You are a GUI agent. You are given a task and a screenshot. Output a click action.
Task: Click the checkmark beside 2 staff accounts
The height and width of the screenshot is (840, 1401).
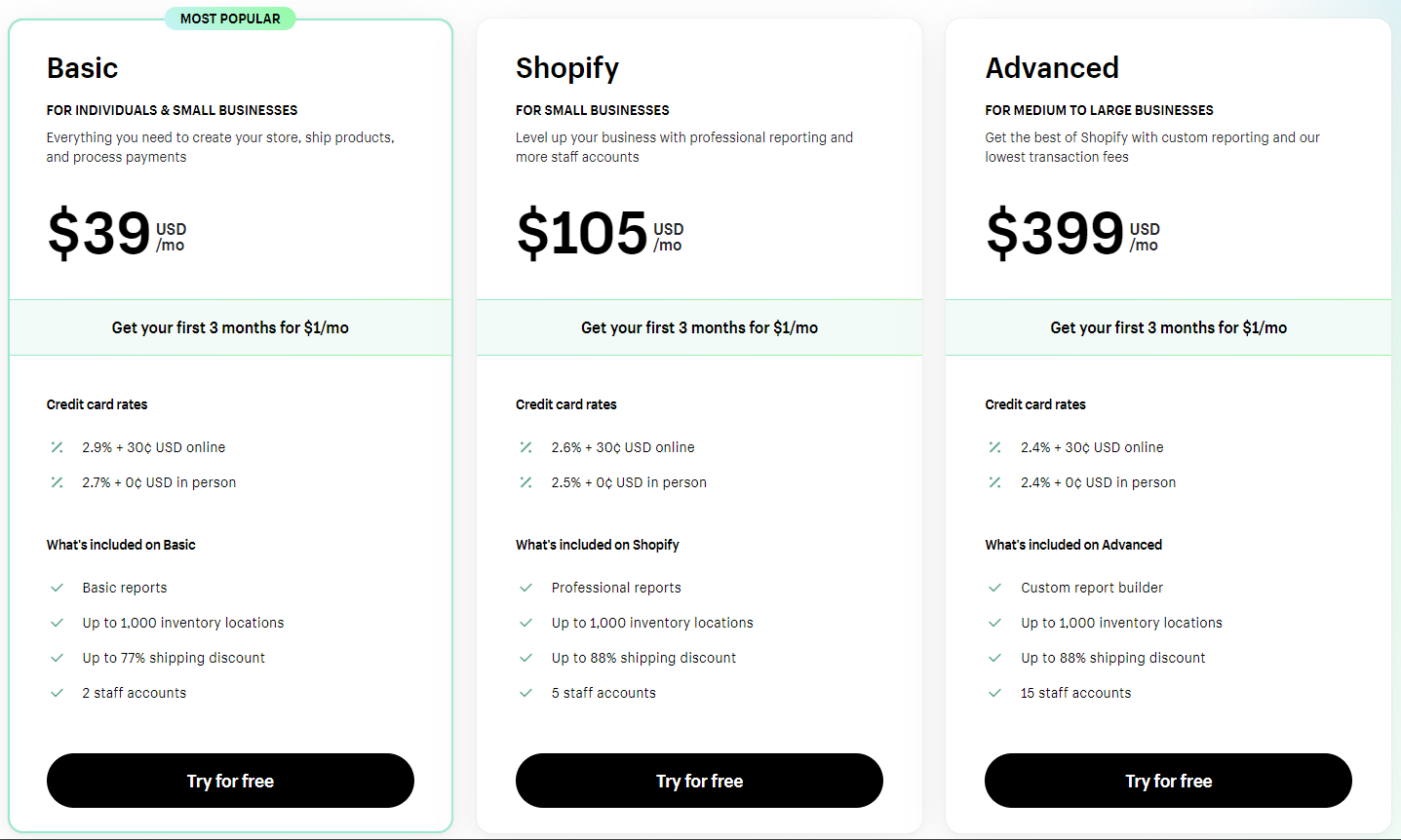click(x=57, y=693)
